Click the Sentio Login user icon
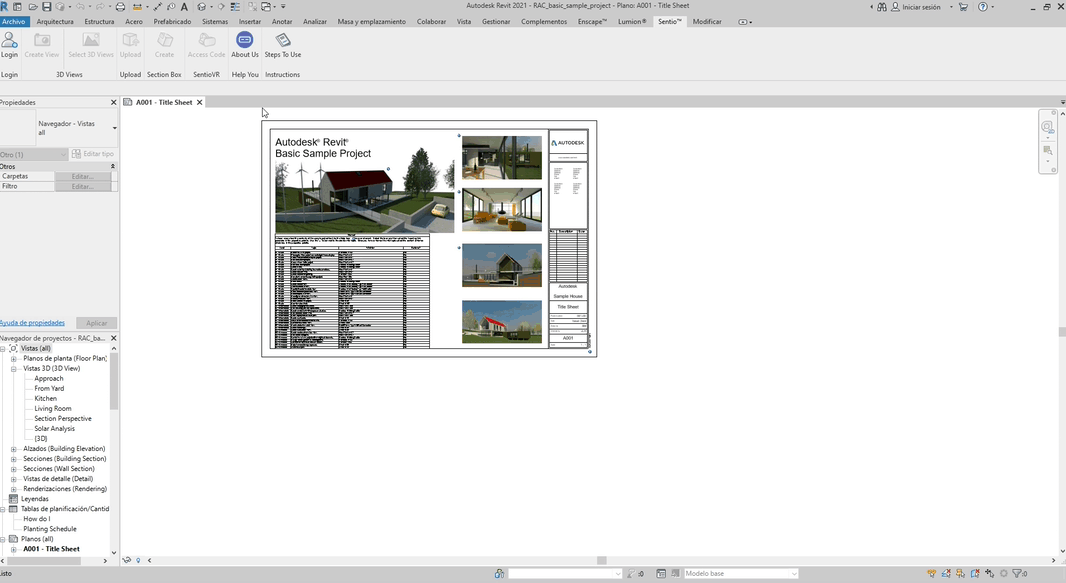 9,41
